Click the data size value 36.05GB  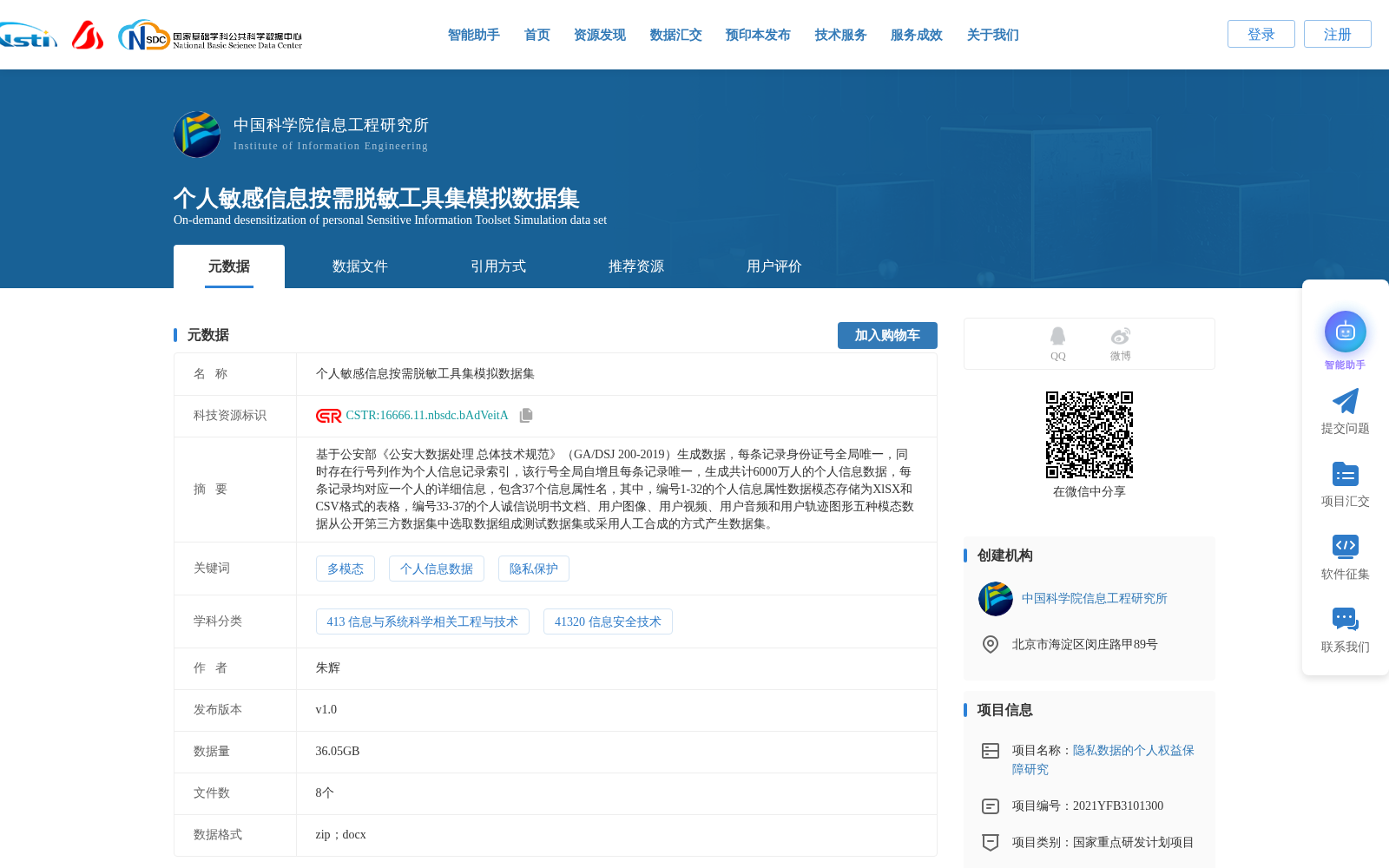tap(338, 752)
